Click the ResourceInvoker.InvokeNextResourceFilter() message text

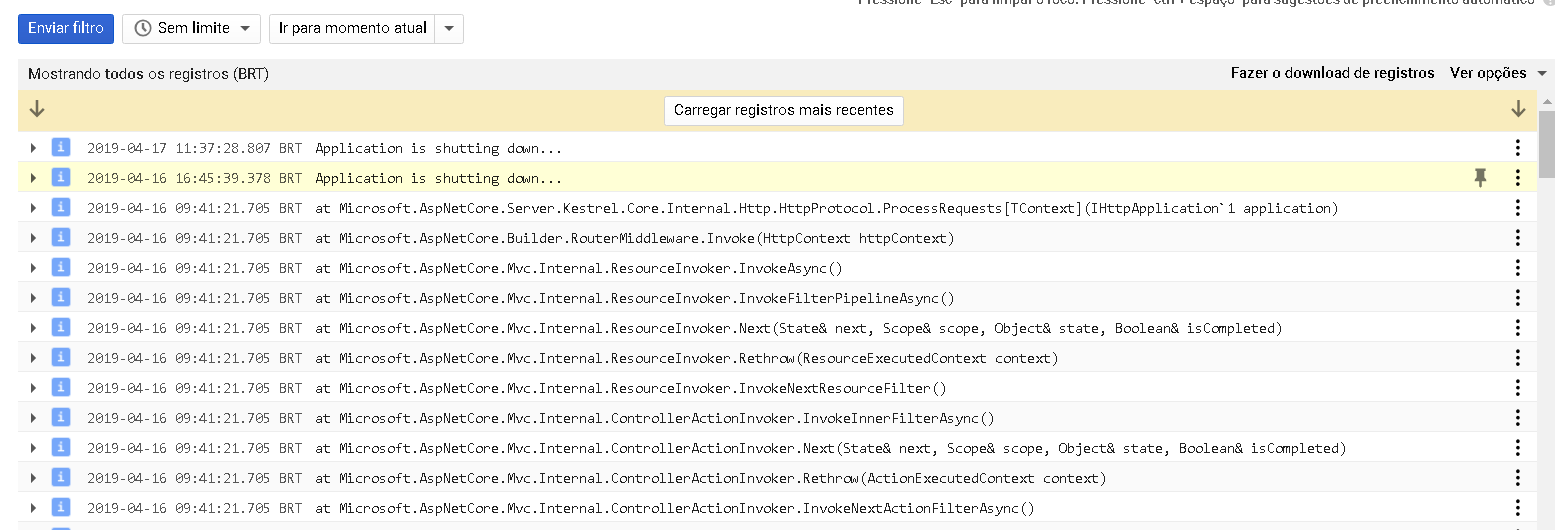coord(631,388)
